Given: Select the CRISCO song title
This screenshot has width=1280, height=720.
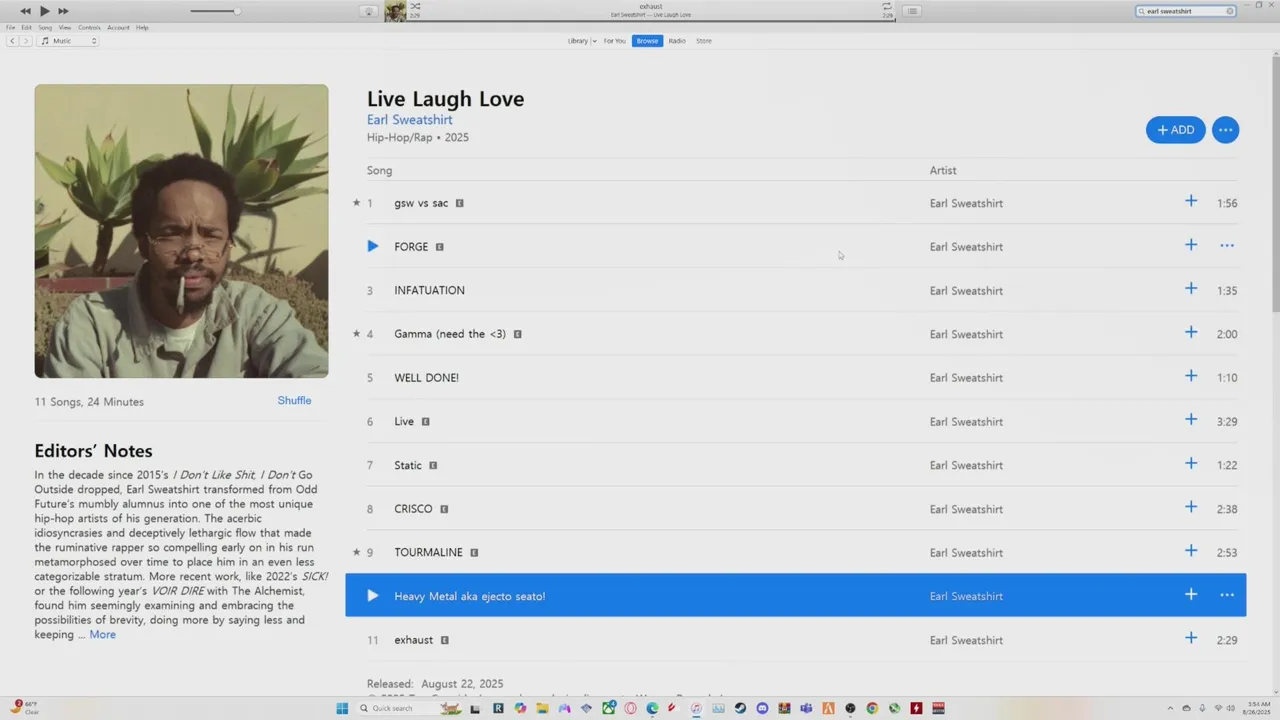Looking at the screenshot, I should tap(413, 509).
